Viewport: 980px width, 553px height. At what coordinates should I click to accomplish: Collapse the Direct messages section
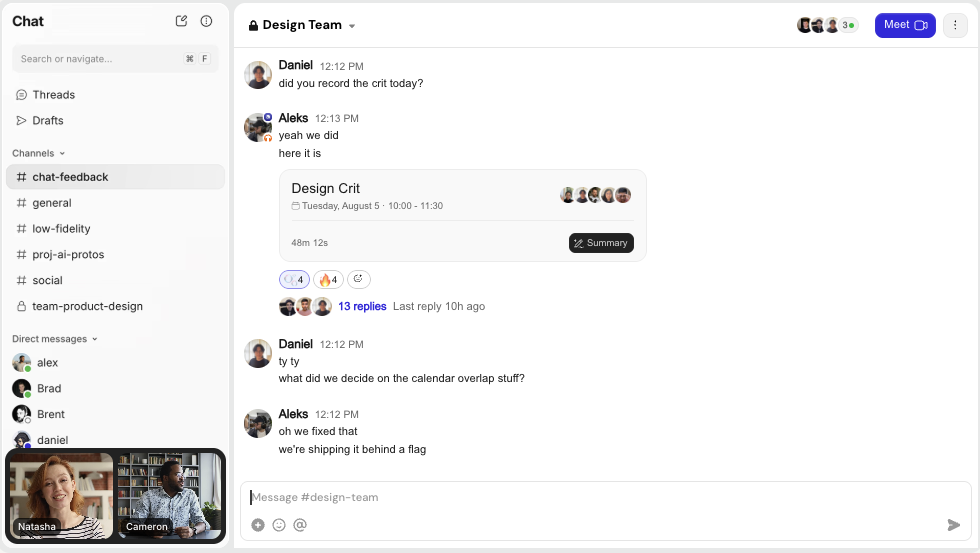tap(95, 339)
